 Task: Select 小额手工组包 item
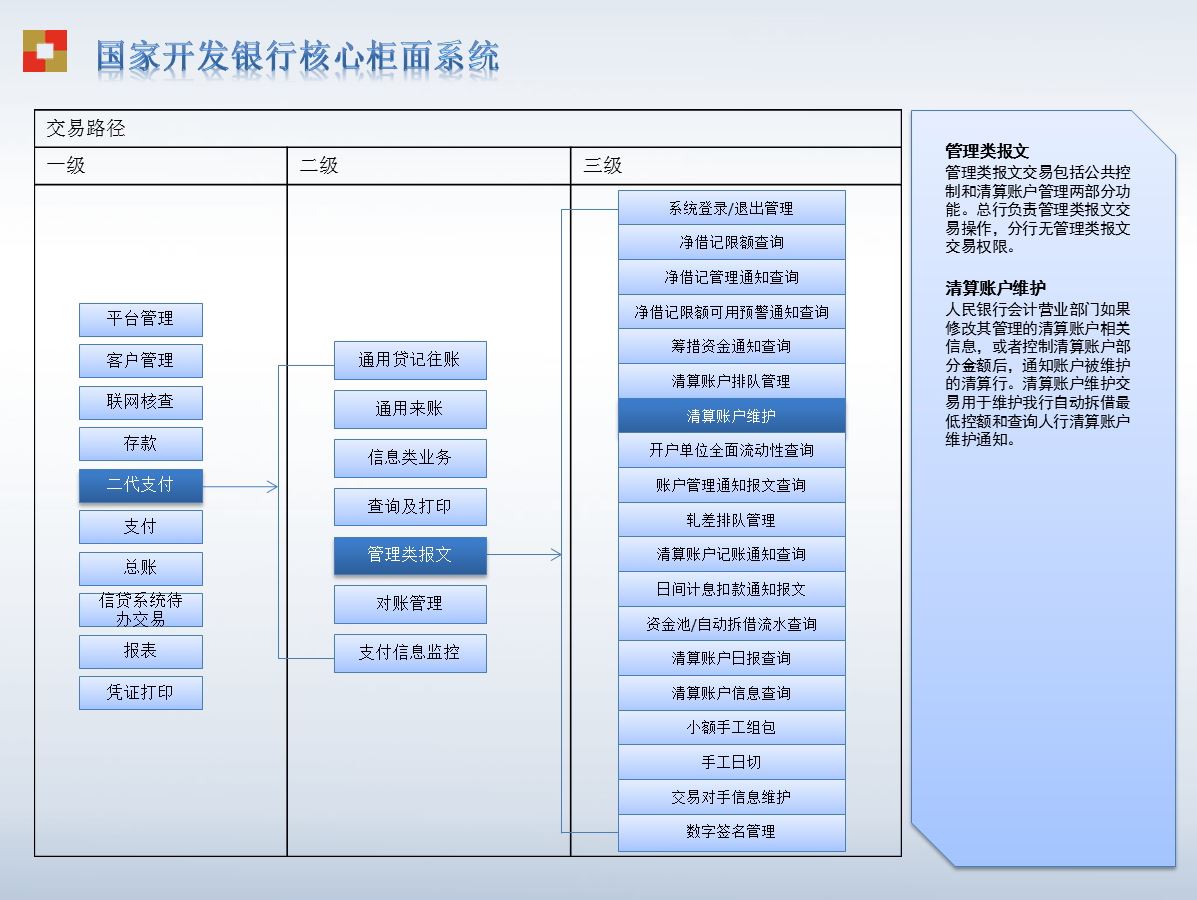tap(731, 727)
